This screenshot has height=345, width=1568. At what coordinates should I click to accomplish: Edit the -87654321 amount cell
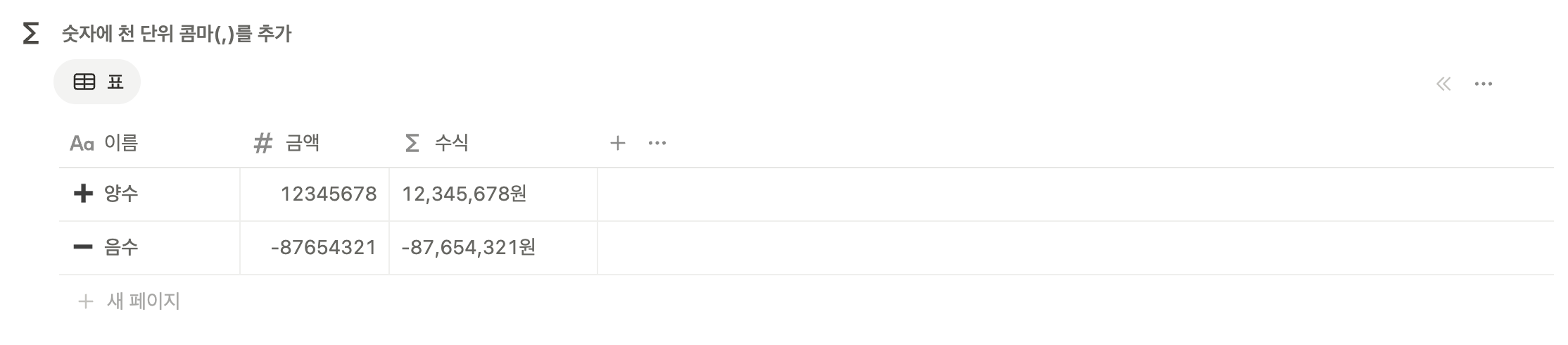tap(324, 247)
